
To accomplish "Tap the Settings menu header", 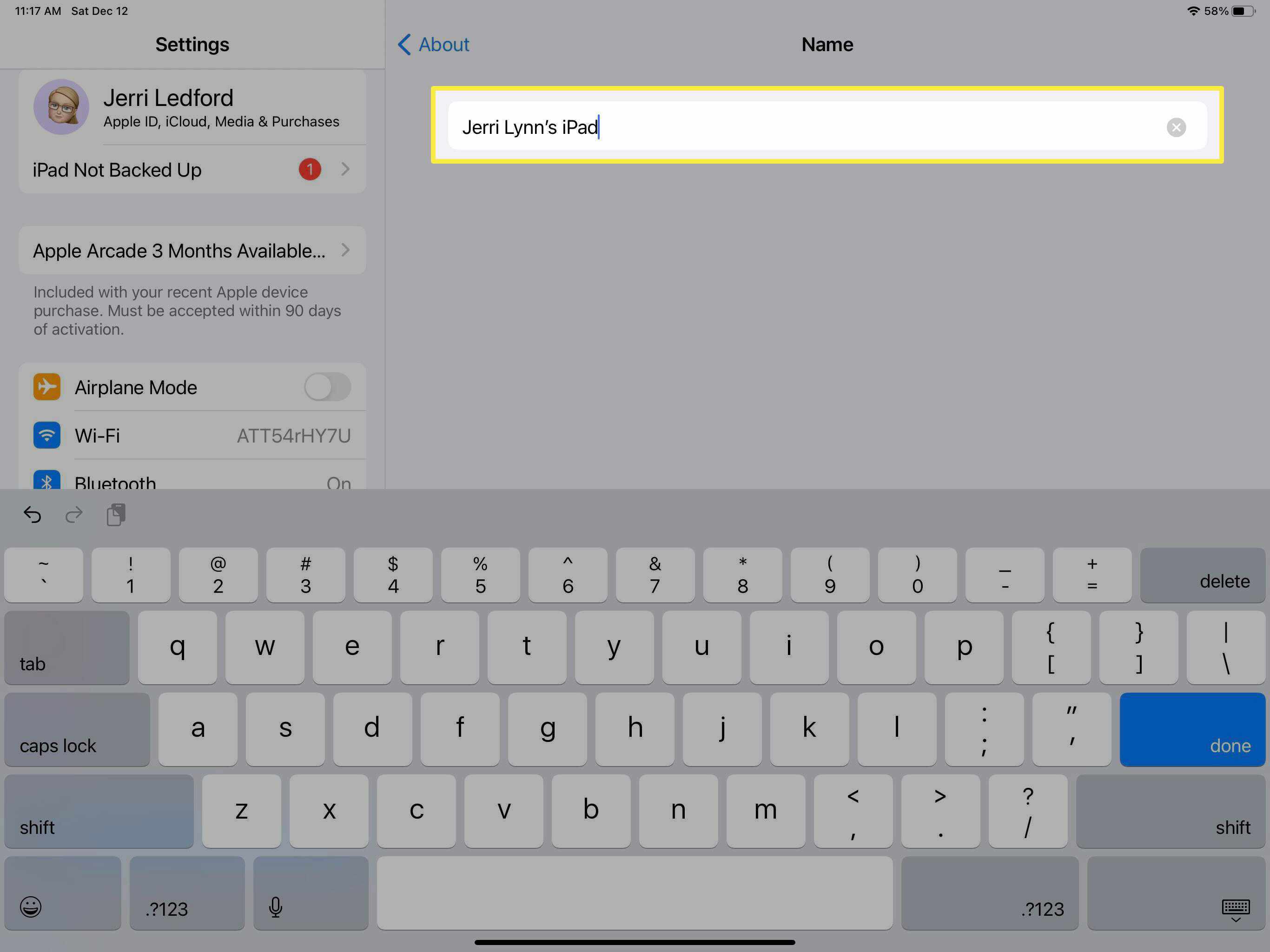I will (193, 44).
